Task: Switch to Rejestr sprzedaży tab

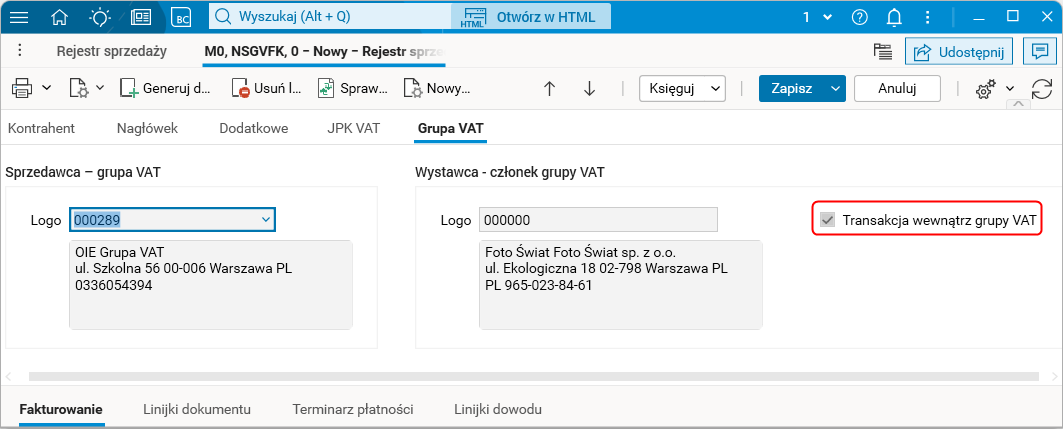Action: pyautogui.click(x=112, y=51)
